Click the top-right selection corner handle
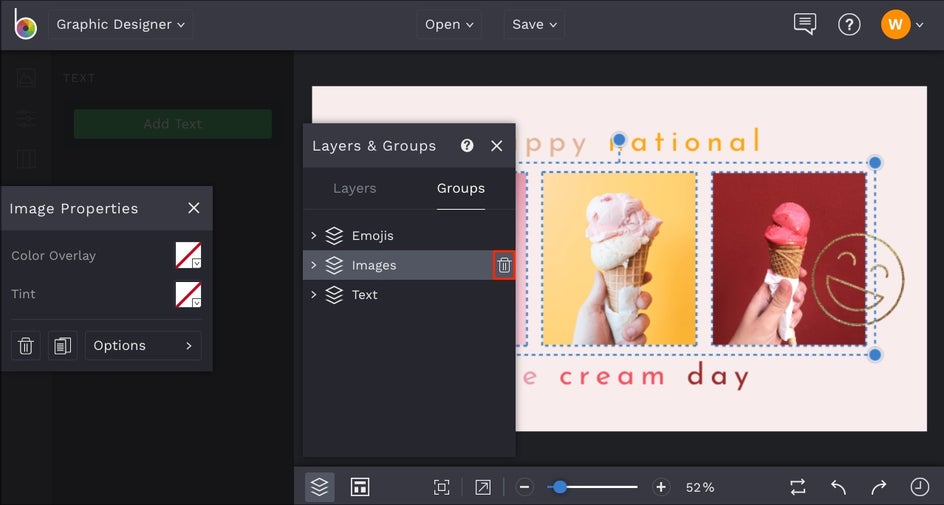This screenshot has height=505, width=944. point(875,163)
